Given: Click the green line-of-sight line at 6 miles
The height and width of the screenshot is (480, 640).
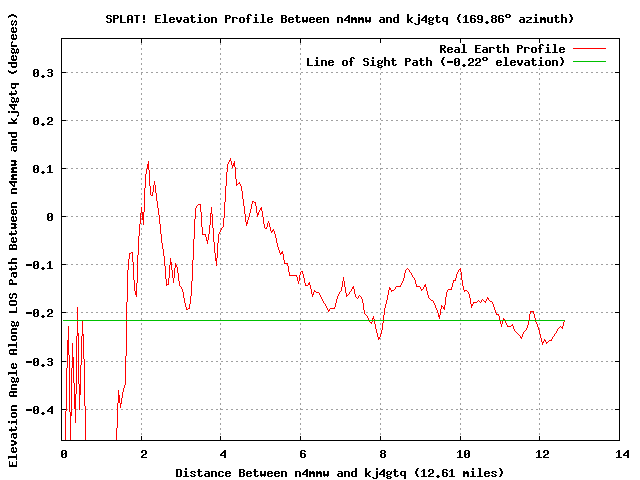Looking at the screenshot, I should [x=300, y=320].
